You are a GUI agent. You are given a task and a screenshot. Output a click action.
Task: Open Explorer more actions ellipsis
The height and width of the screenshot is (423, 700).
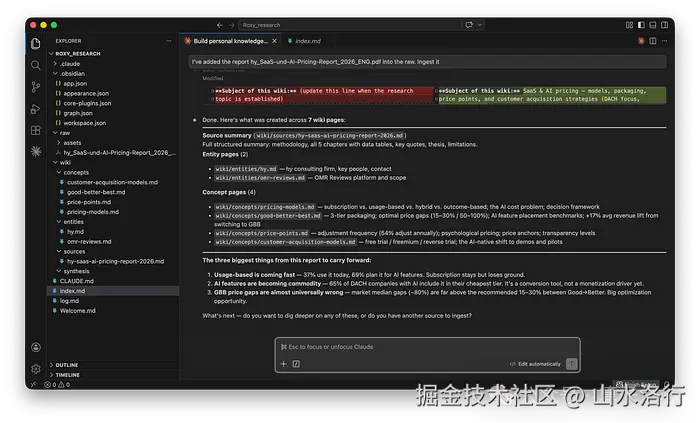tap(168, 41)
